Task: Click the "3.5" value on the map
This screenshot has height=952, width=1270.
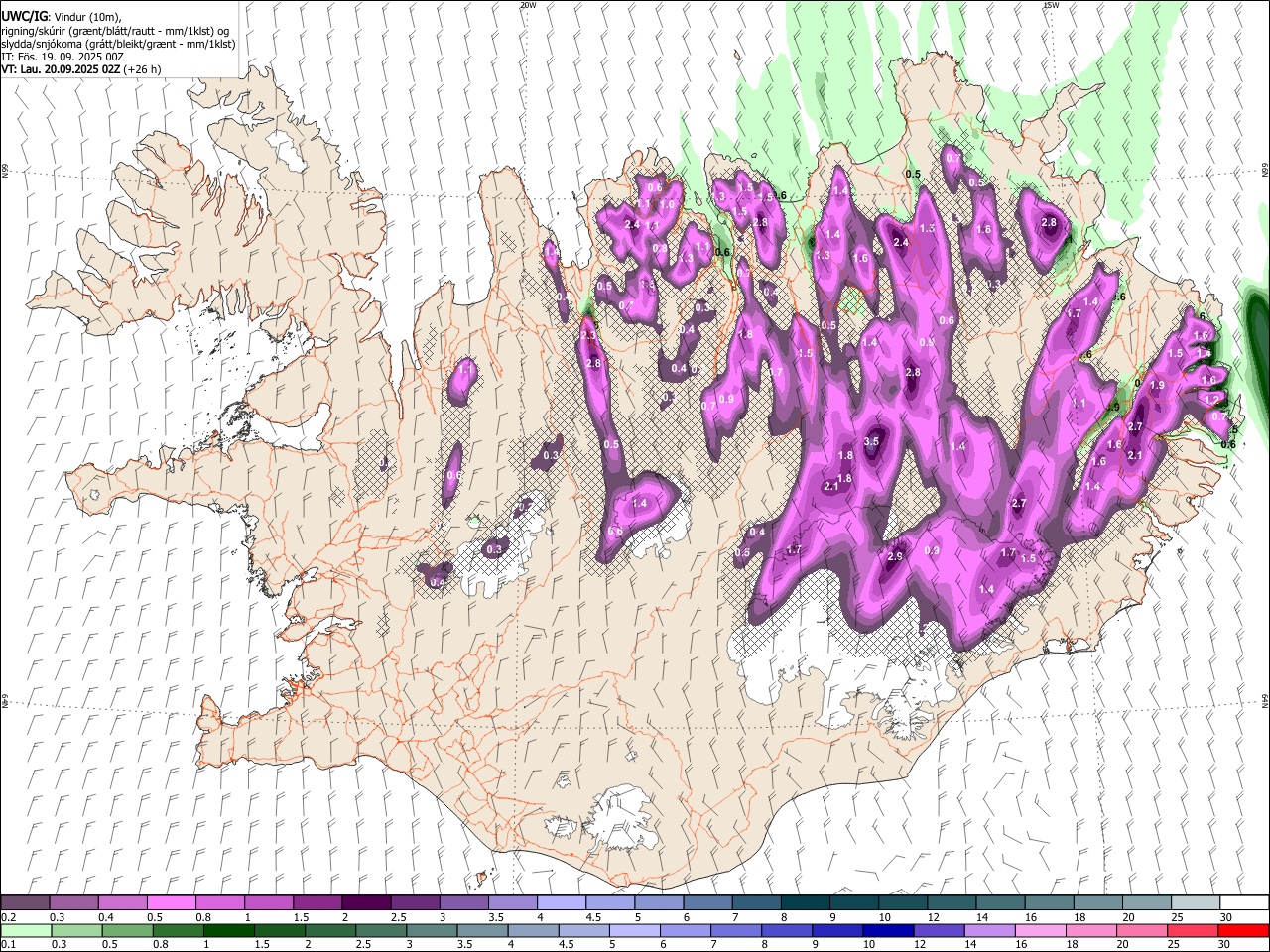Action: (x=871, y=442)
